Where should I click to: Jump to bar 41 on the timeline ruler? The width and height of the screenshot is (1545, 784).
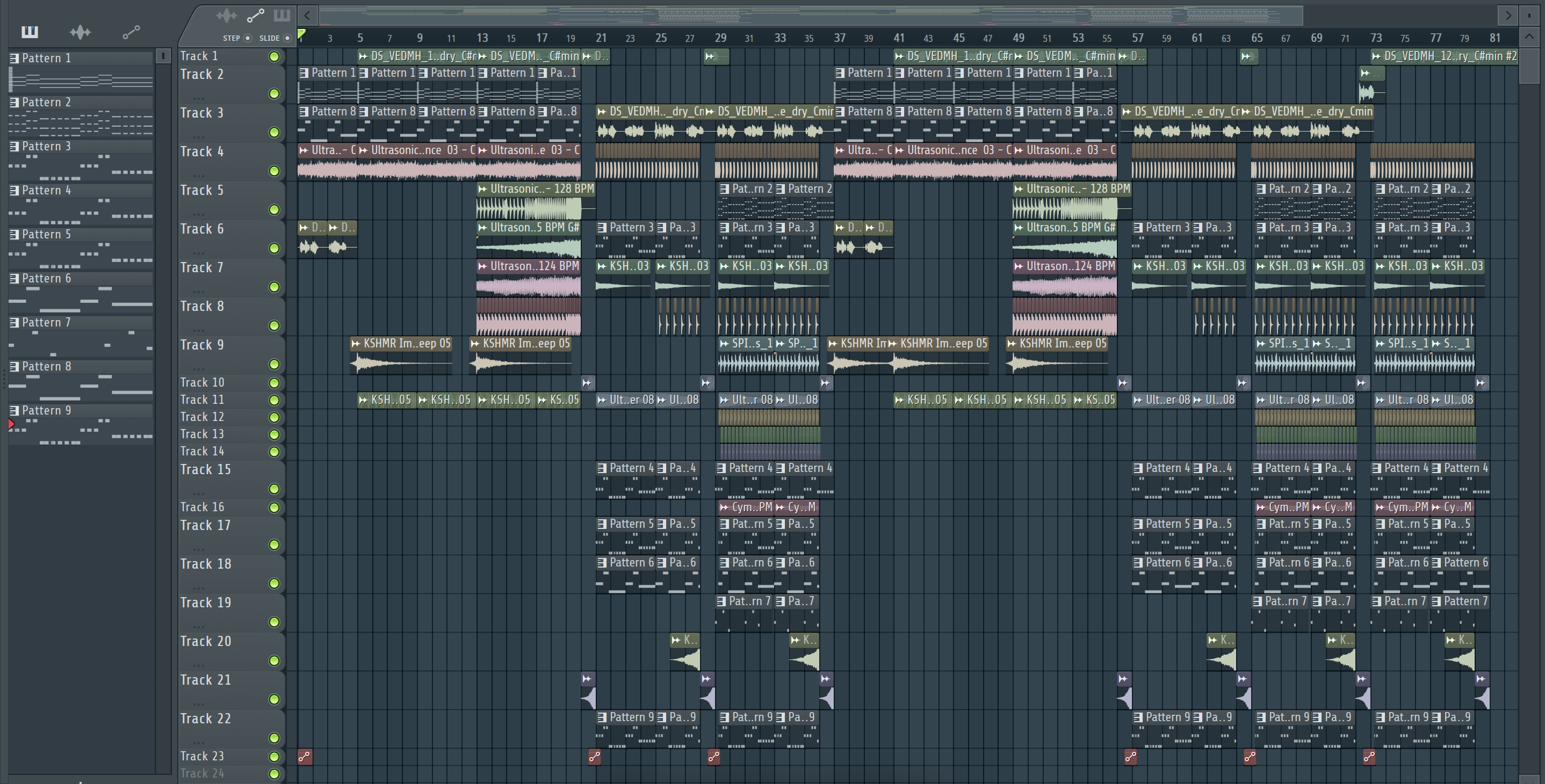(898, 38)
